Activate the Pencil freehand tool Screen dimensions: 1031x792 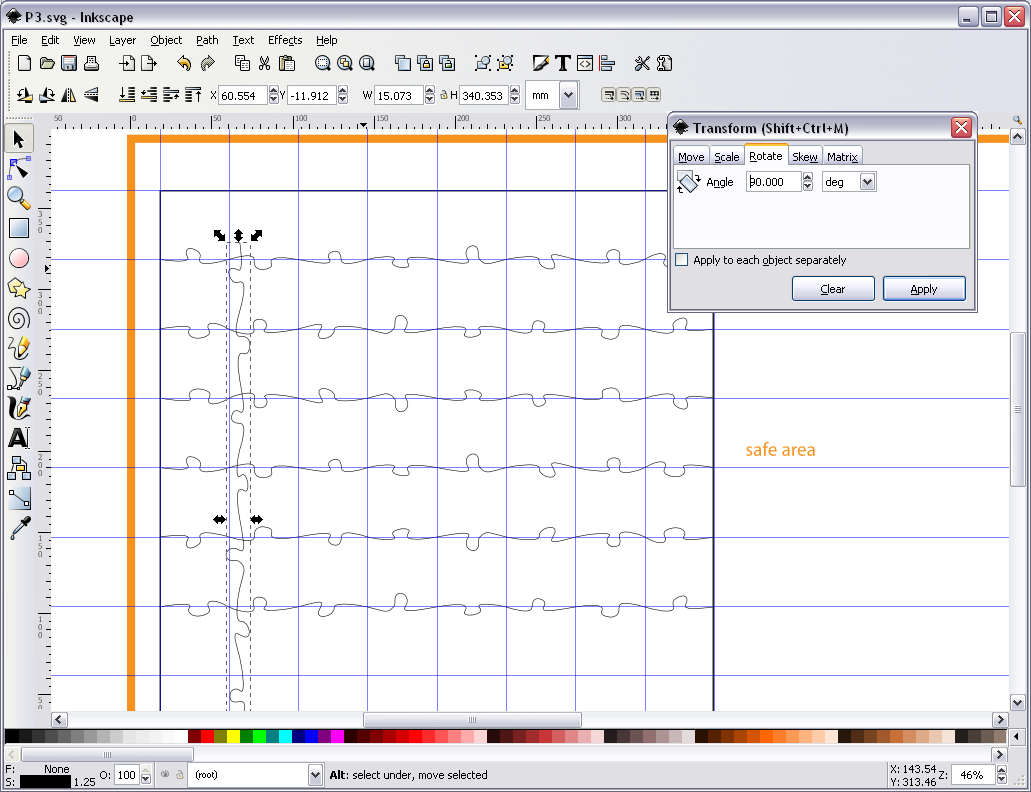pyautogui.click(x=18, y=348)
